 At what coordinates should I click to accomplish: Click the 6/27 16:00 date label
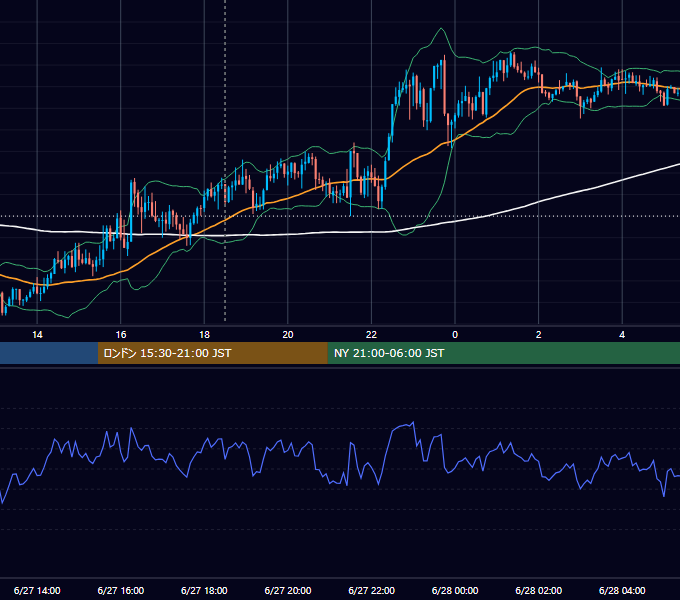click(x=121, y=590)
